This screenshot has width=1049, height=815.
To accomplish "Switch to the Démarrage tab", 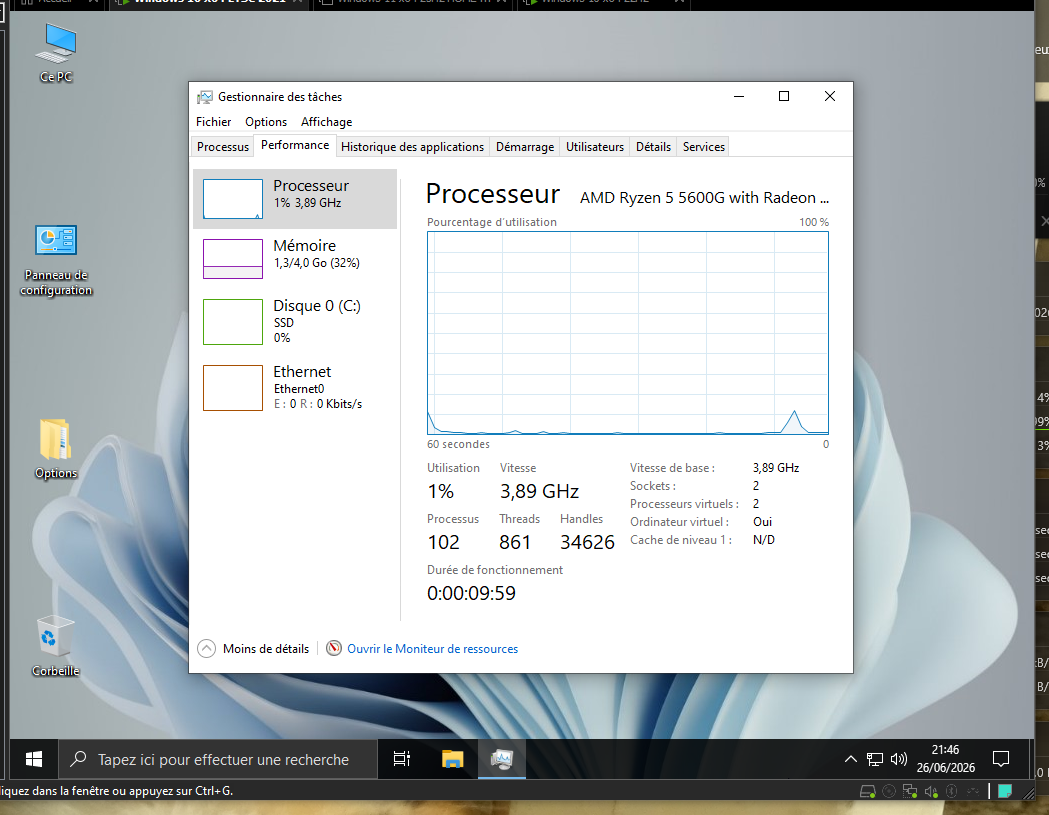I will [524, 147].
